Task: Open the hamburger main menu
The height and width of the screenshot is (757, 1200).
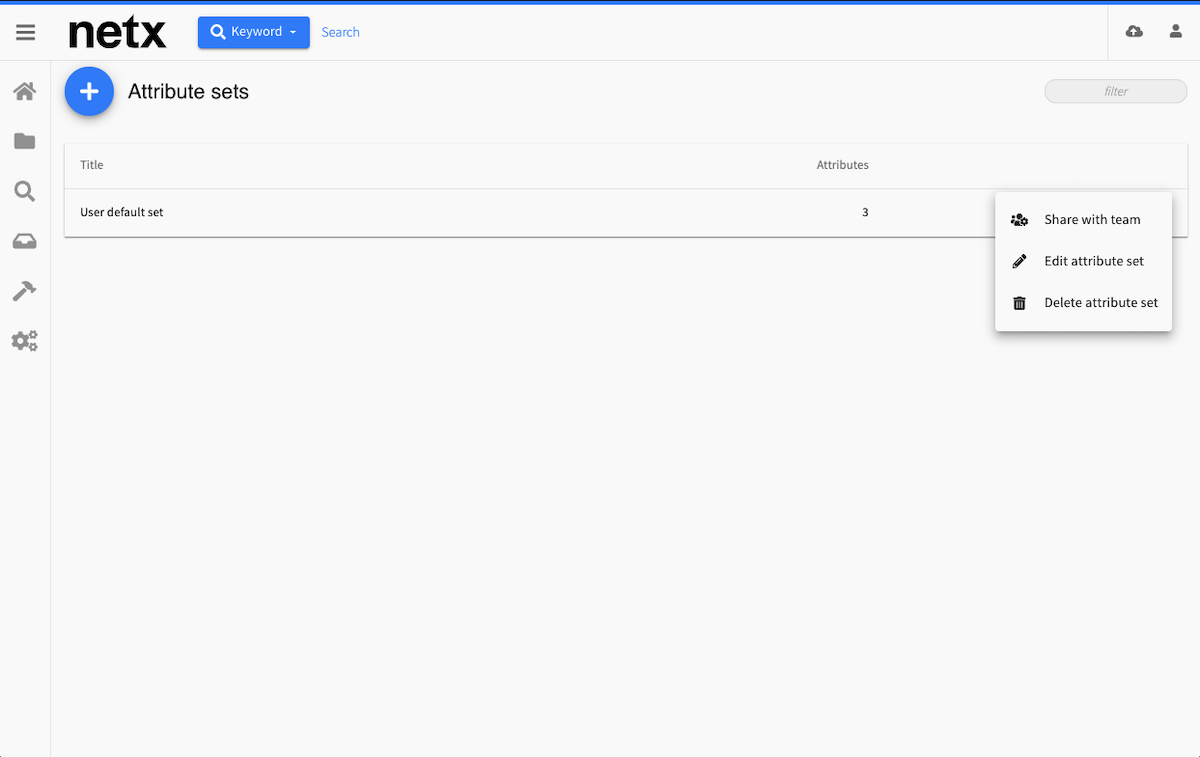Action: point(25,32)
